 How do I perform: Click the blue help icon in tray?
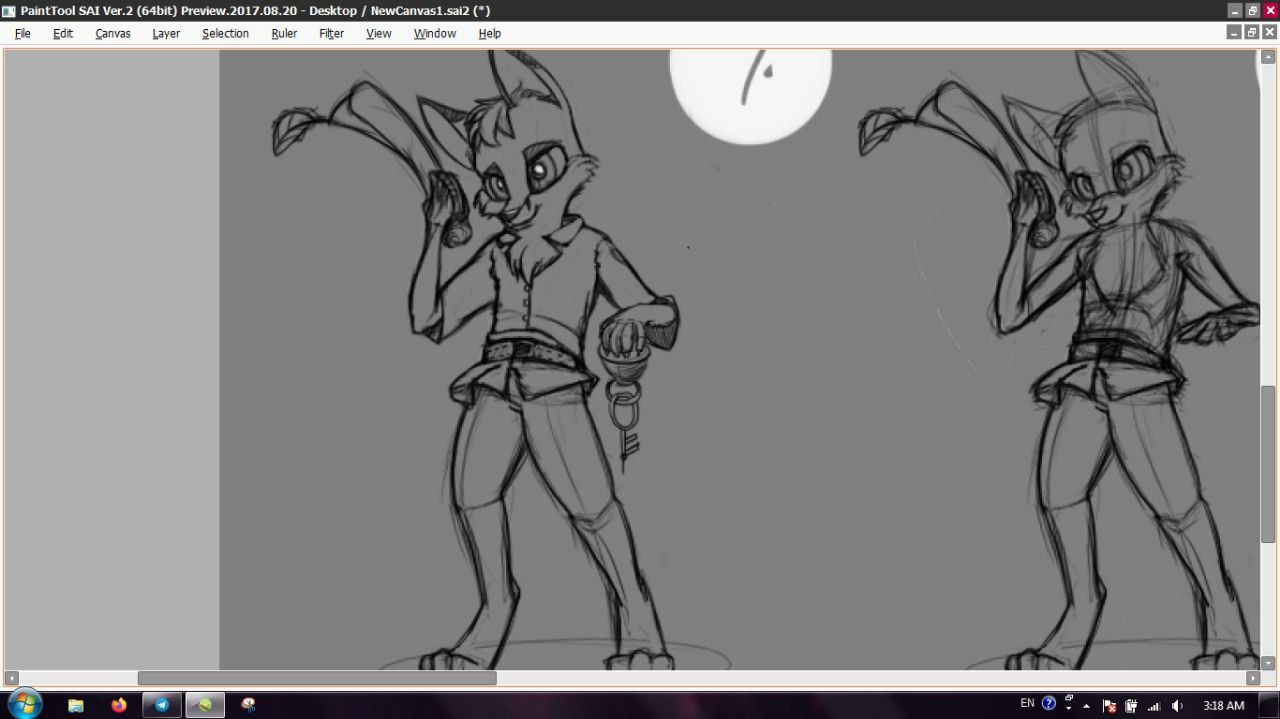click(1049, 704)
